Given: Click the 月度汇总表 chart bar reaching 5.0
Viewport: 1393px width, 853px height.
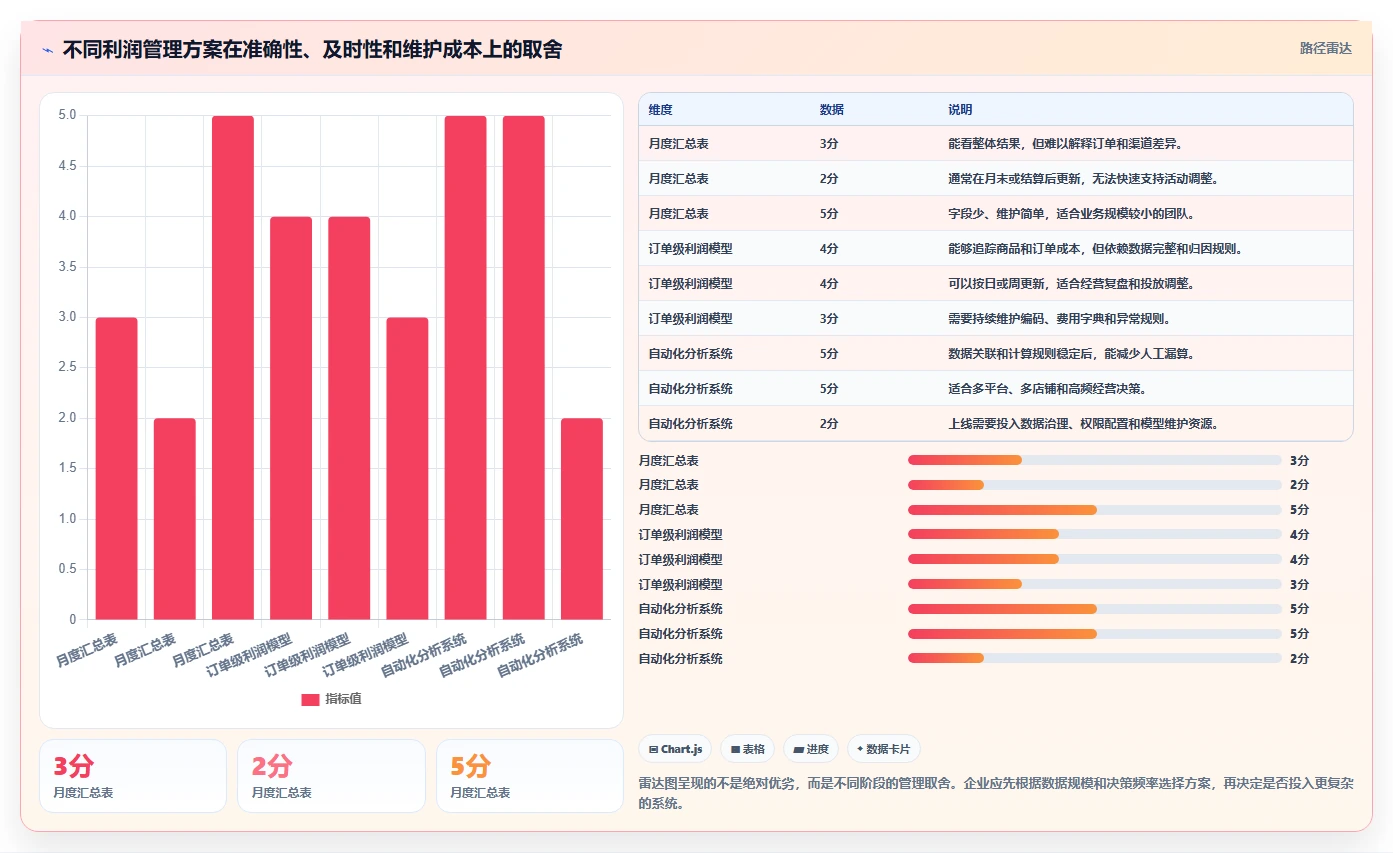Looking at the screenshot, I should [233, 368].
